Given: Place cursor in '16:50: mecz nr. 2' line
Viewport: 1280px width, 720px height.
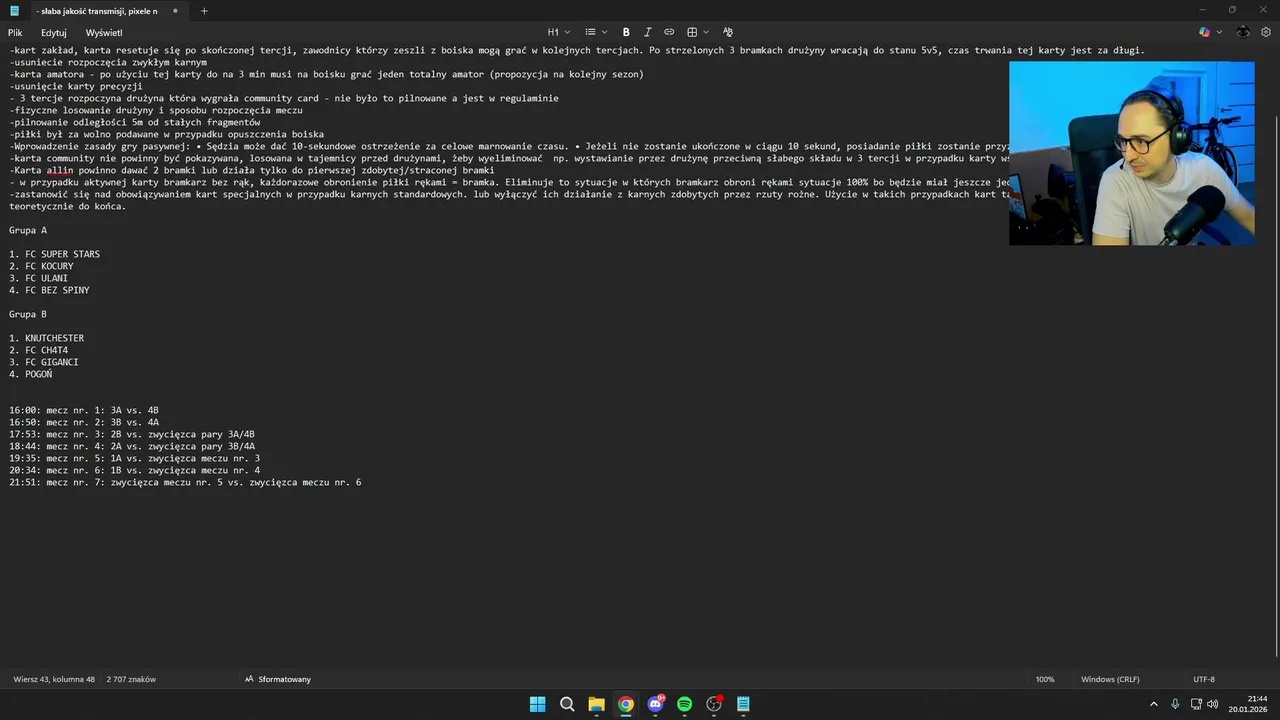Looking at the screenshot, I should tap(84, 422).
